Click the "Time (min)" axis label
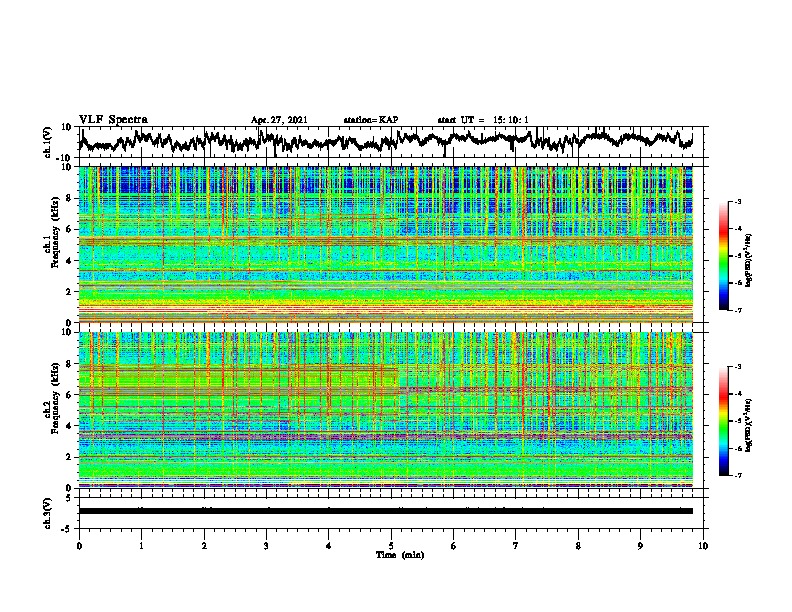The height and width of the screenshot is (612, 792). coord(400,555)
